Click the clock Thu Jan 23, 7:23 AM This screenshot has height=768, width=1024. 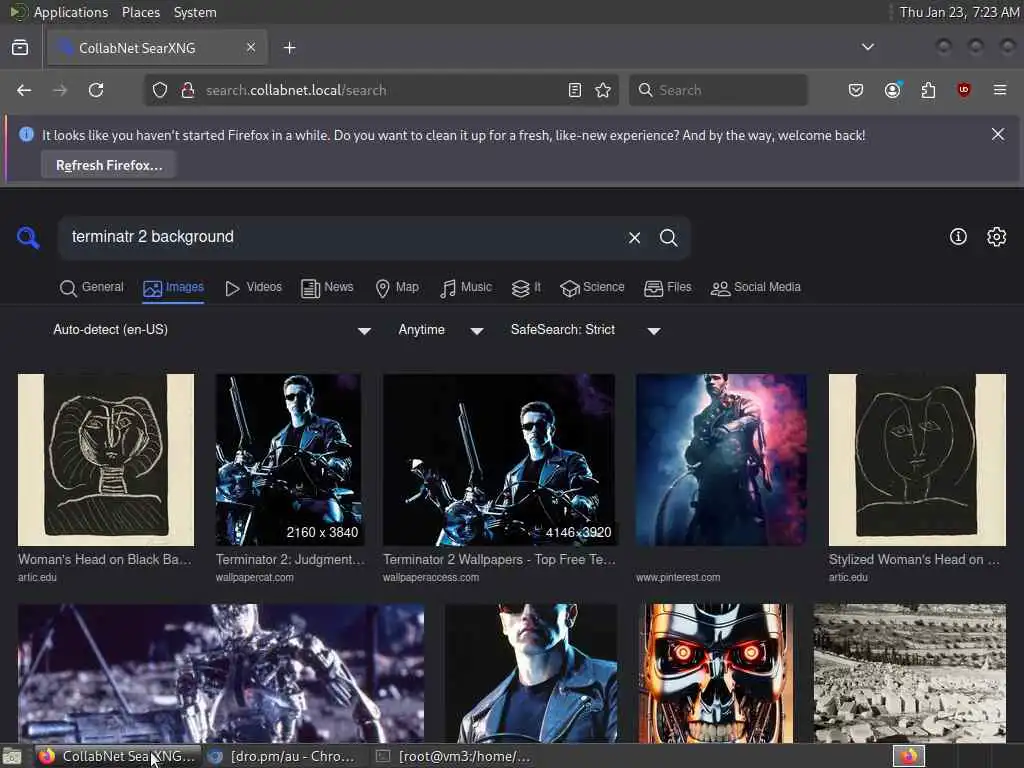(959, 12)
